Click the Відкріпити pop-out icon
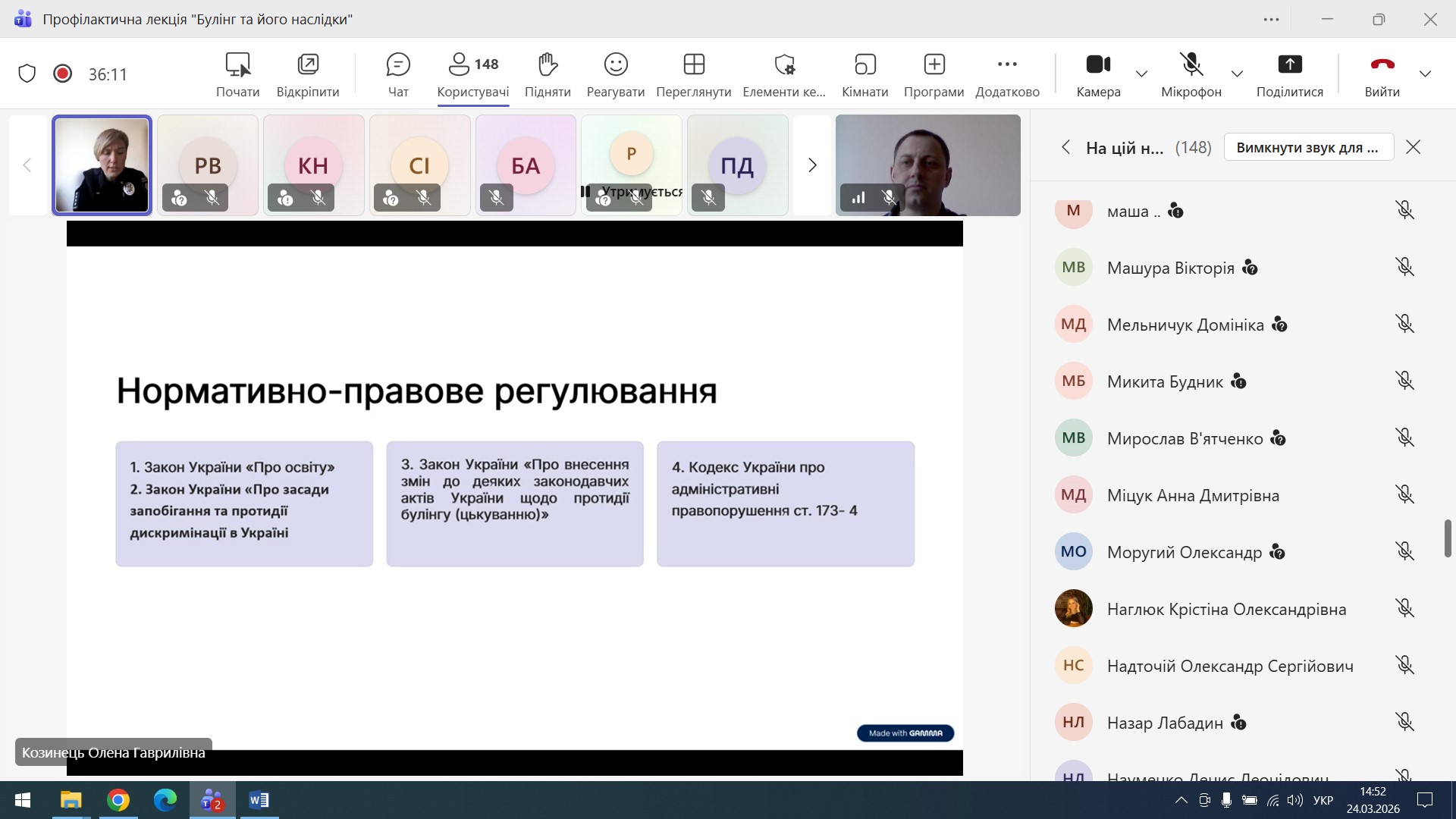Screen dimensions: 1456x819 pos(308,65)
